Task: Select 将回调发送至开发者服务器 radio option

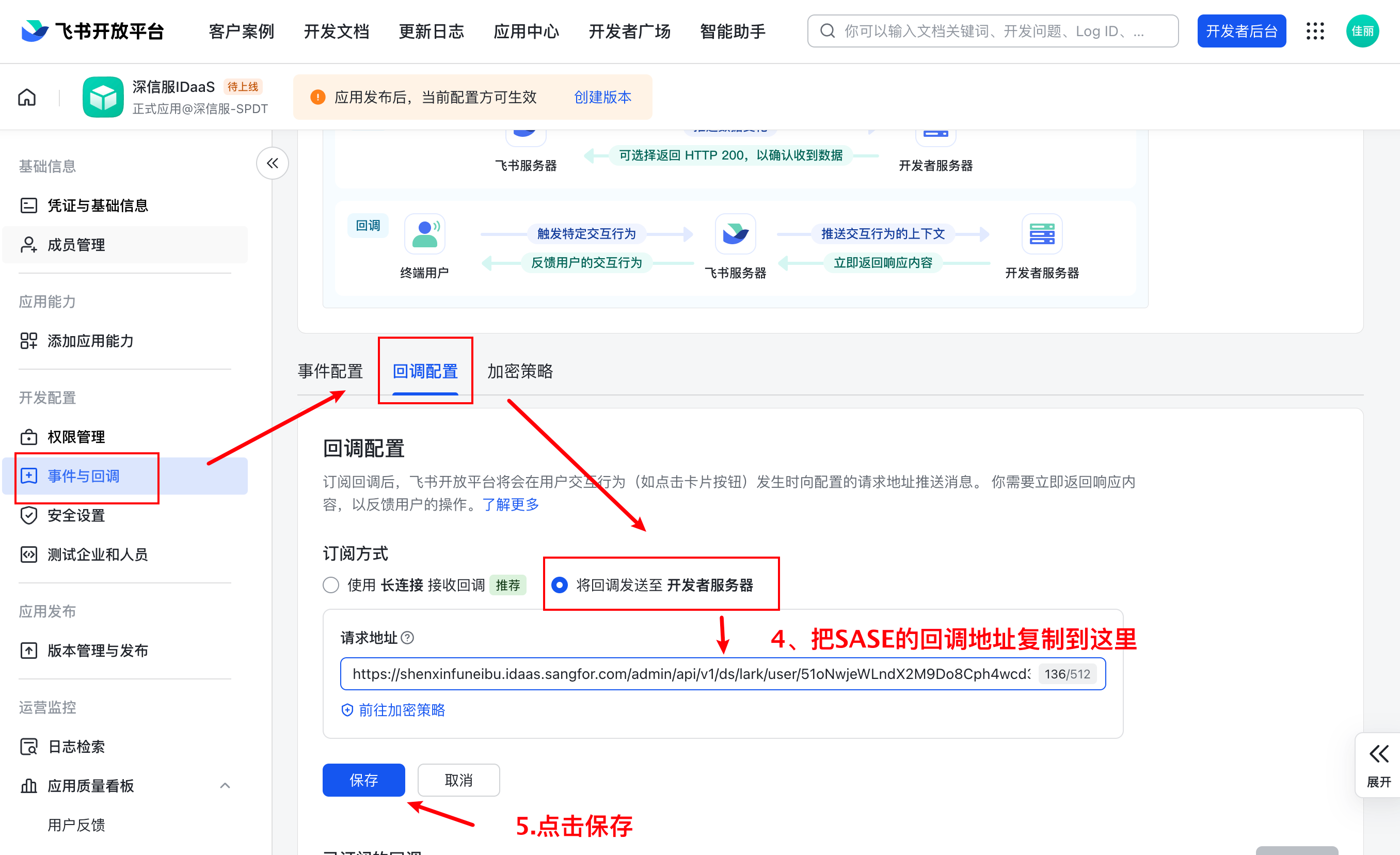Action: [559, 584]
